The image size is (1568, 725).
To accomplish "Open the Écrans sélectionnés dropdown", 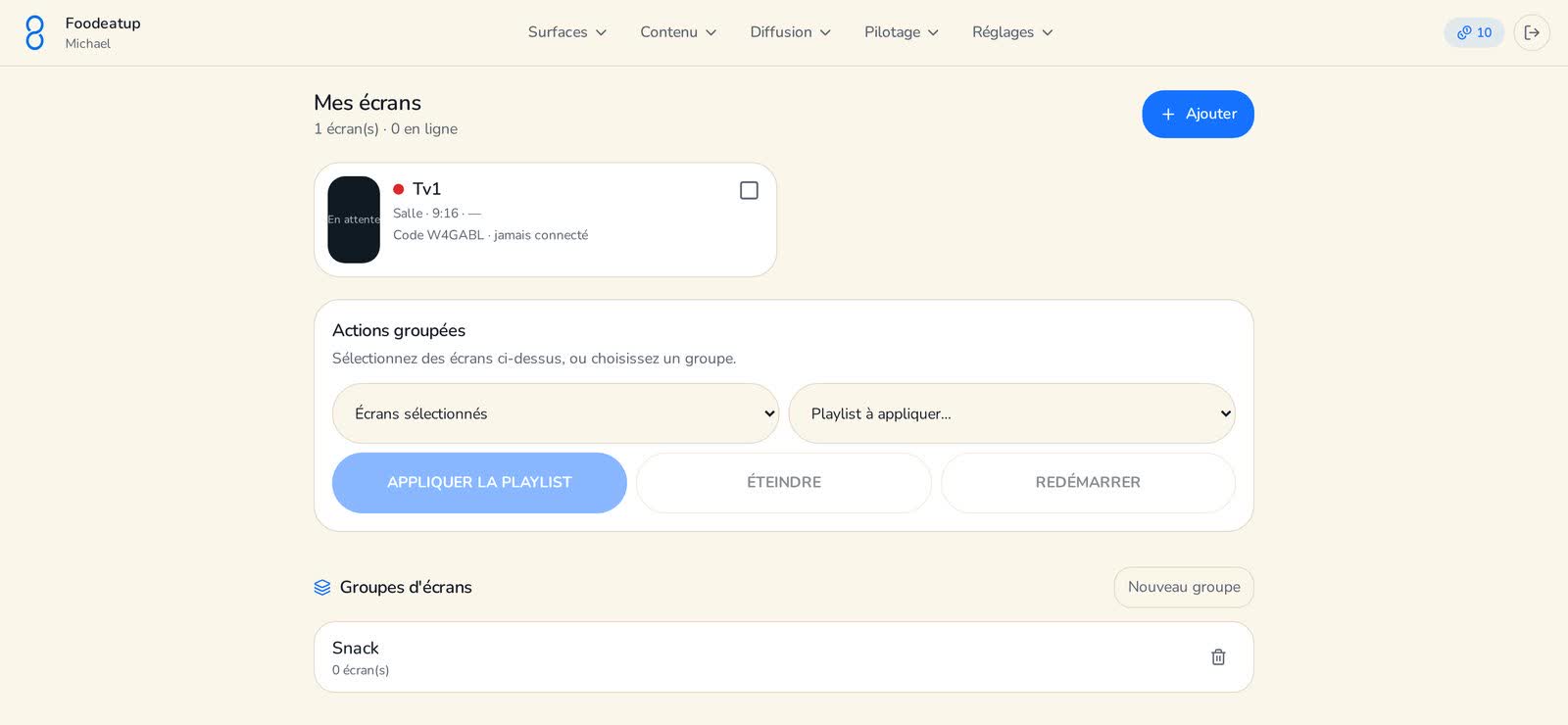I will coord(556,413).
